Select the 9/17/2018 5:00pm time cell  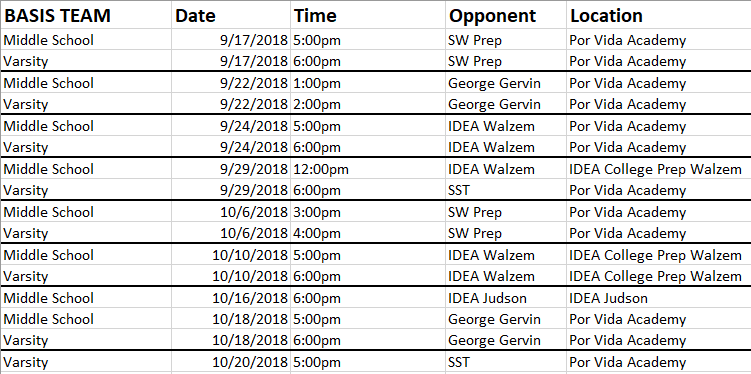(x=368, y=40)
